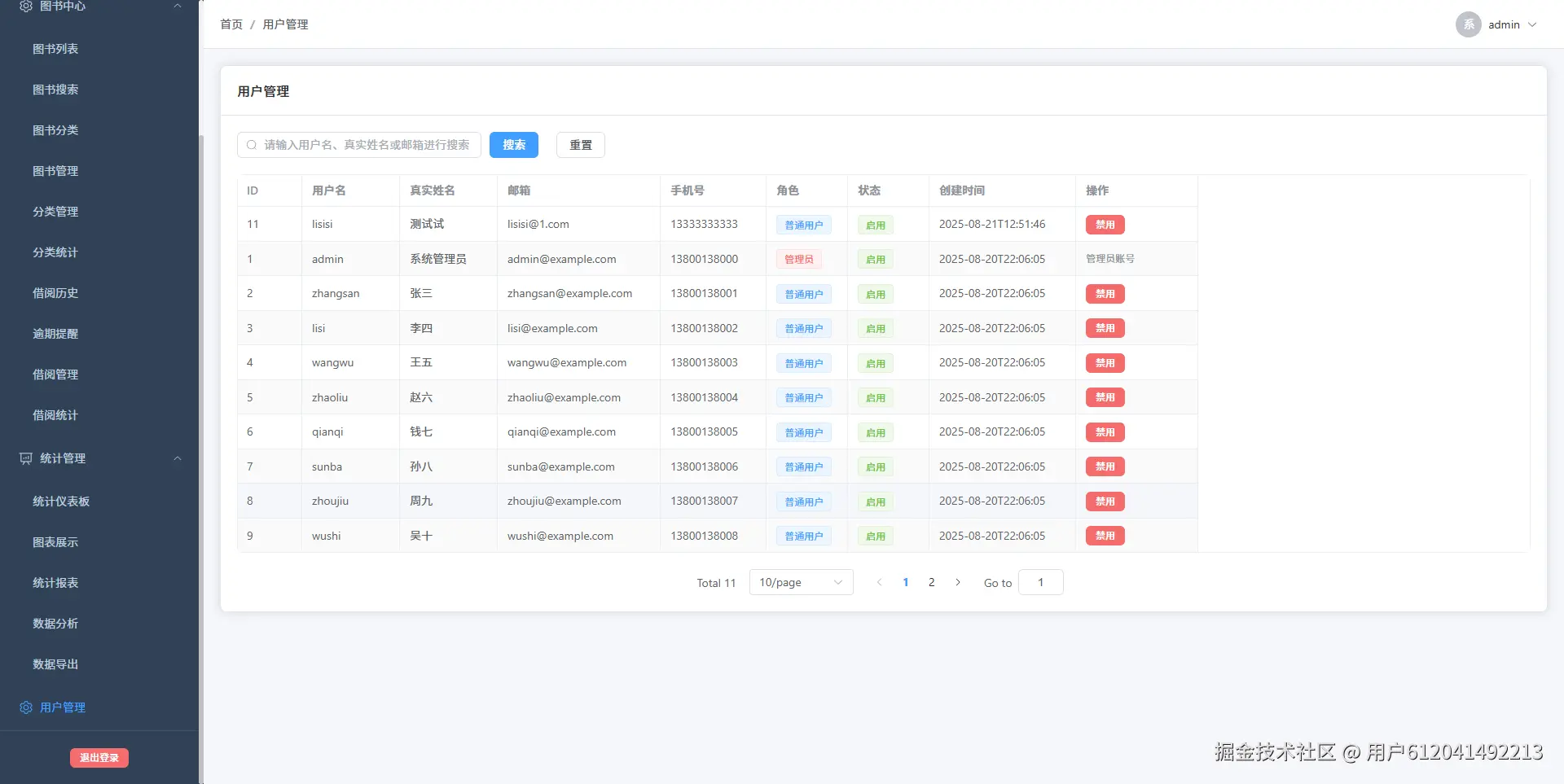
Task: Expand the admin account dropdown arrow
Action: pos(1532,24)
